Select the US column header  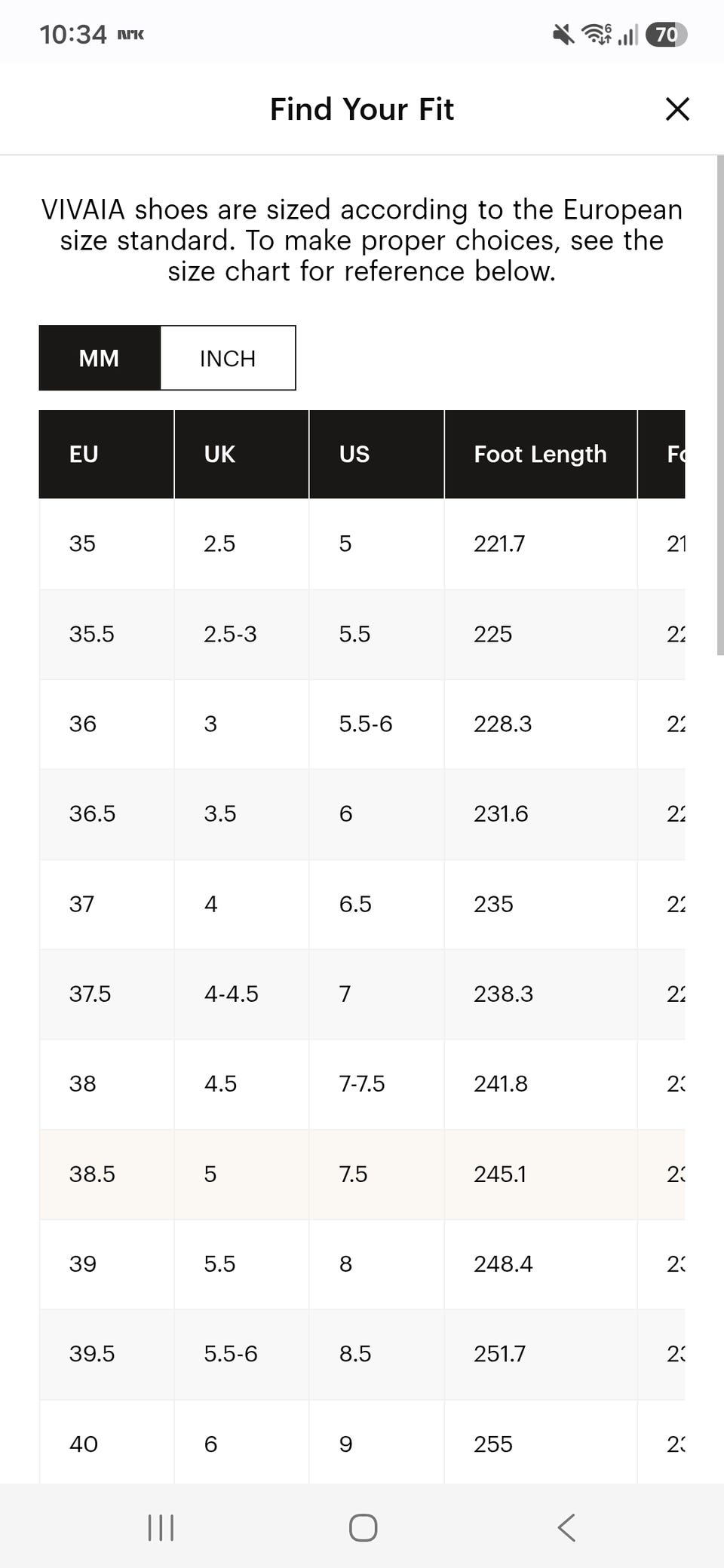pyautogui.click(x=376, y=455)
